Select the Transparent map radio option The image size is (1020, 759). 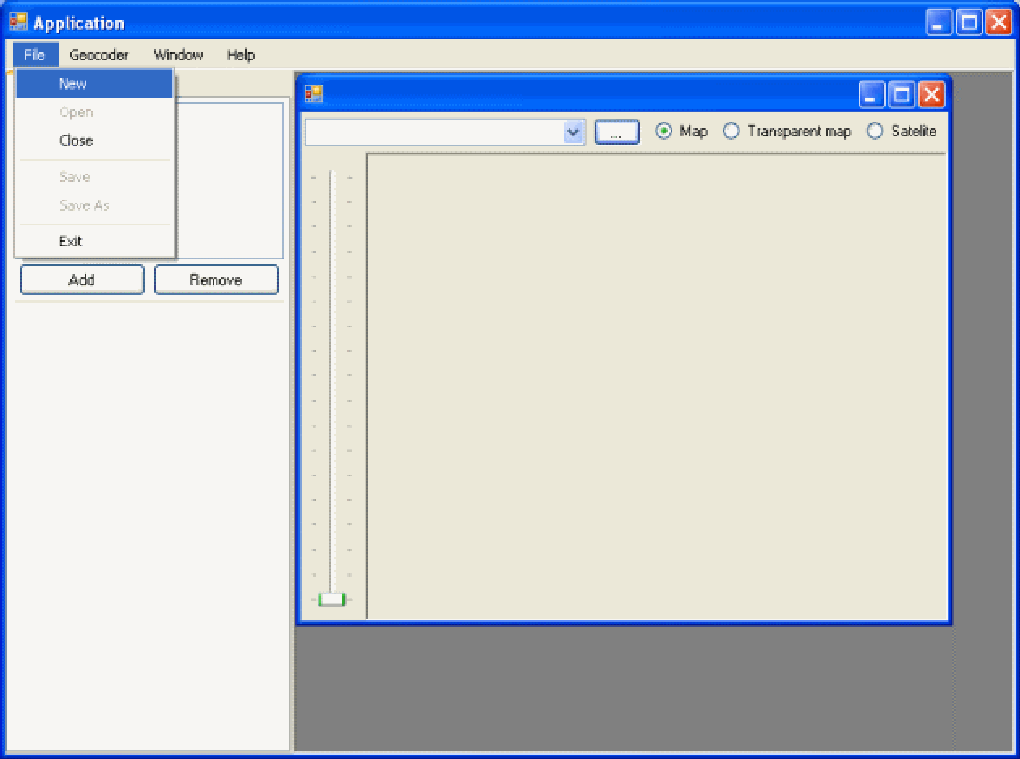731,131
